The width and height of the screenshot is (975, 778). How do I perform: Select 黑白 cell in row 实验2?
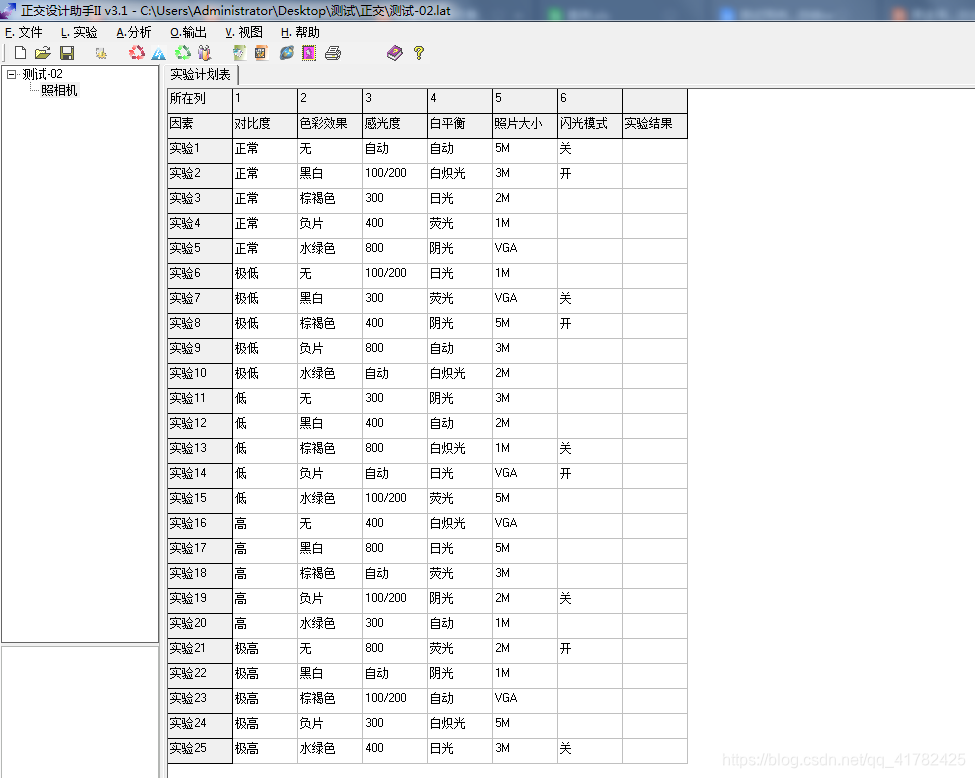tap(330, 175)
